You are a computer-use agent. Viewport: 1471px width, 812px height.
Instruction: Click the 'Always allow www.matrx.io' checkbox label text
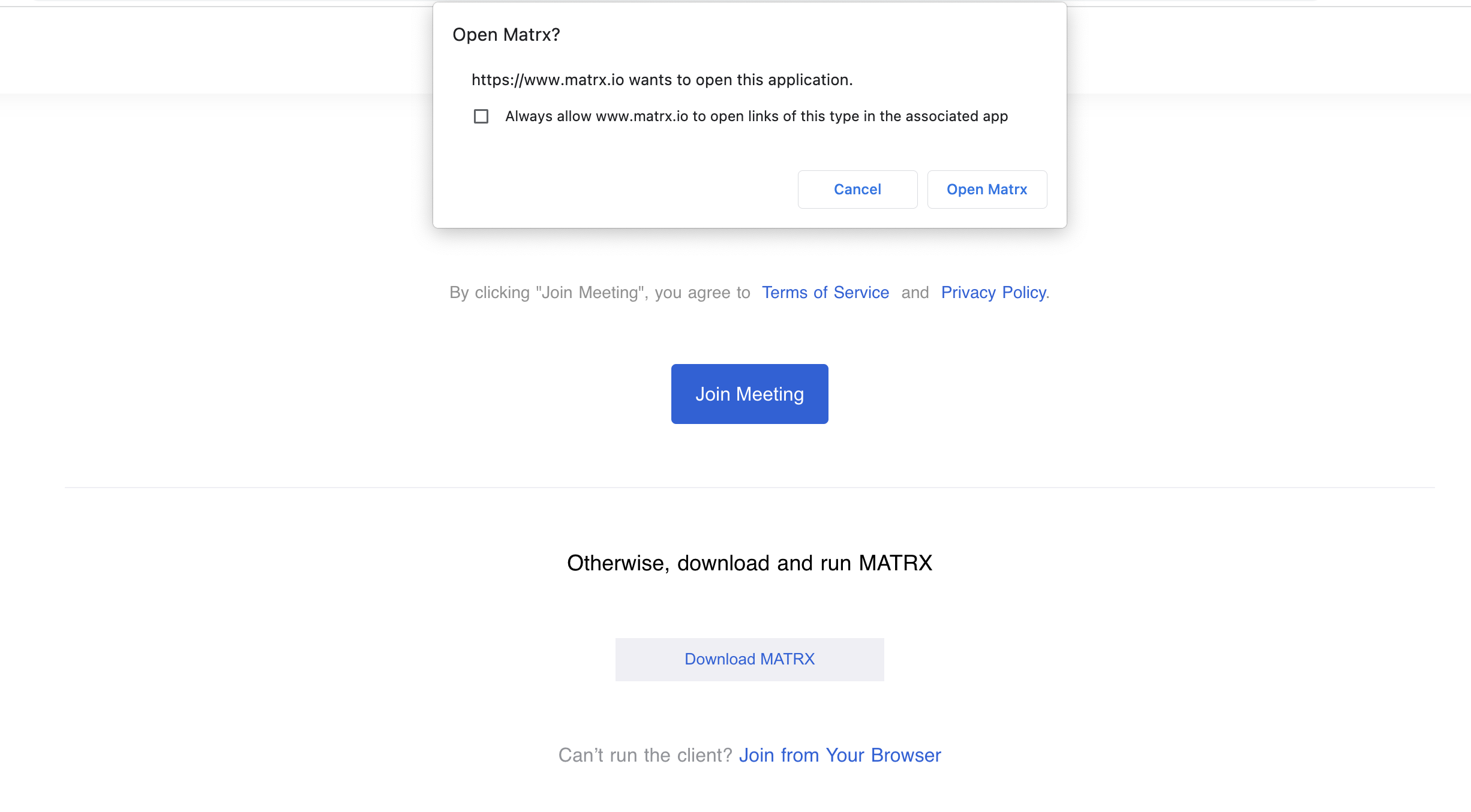[756, 116]
